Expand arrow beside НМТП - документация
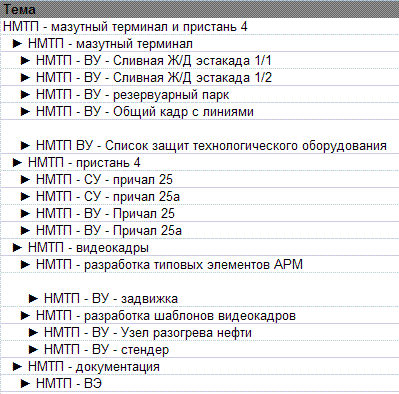This screenshot has height=394, width=399. (x=17, y=367)
